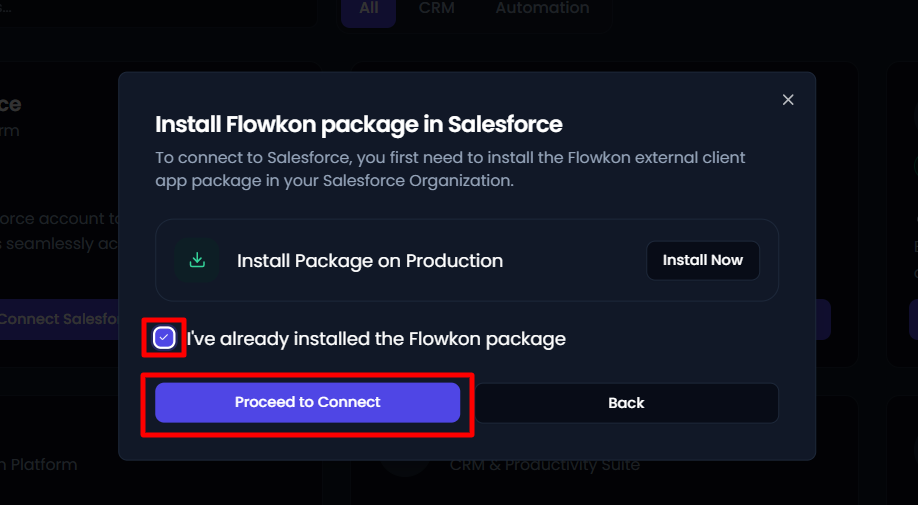The image size is (918, 505).
Task: Select the All filter tab
Action: [x=369, y=10]
